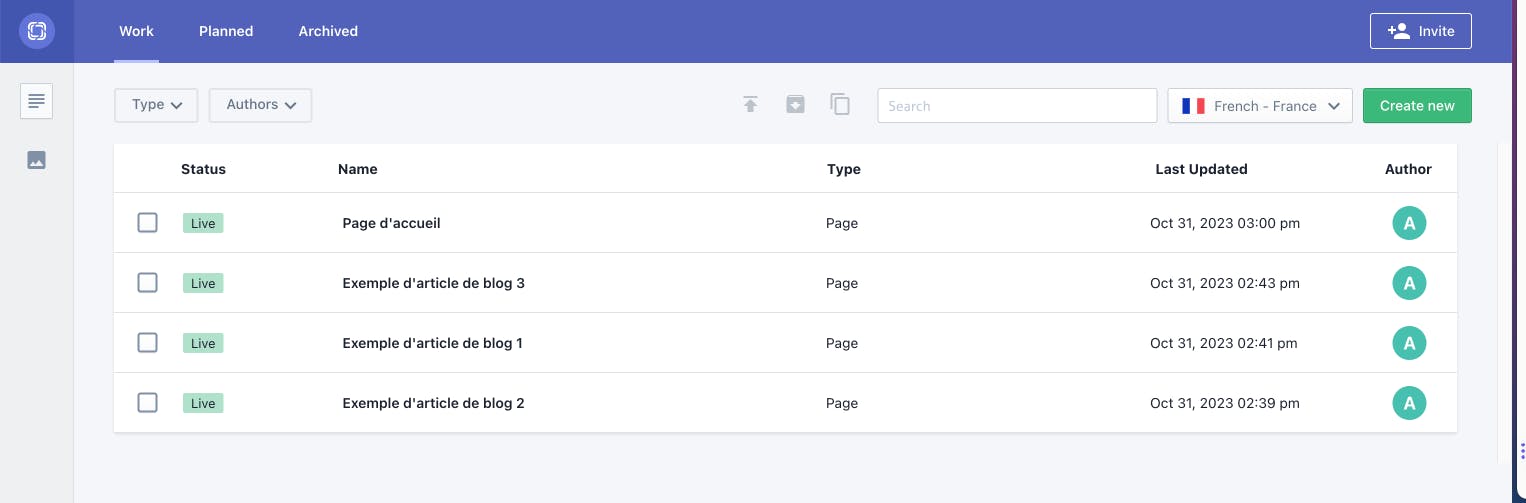1526x503 pixels.
Task: Click author avatar for Page d'accueil
Action: (x=1409, y=223)
